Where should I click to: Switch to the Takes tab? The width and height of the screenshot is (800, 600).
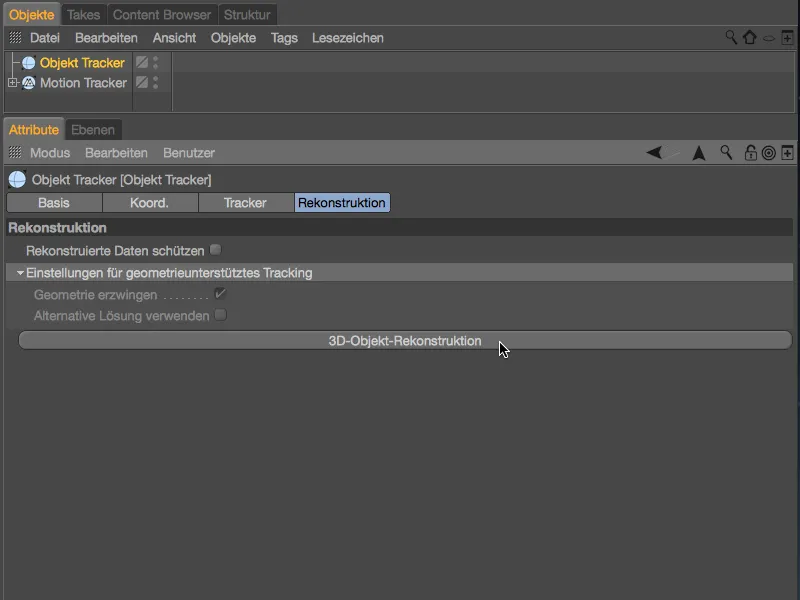tap(84, 15)
